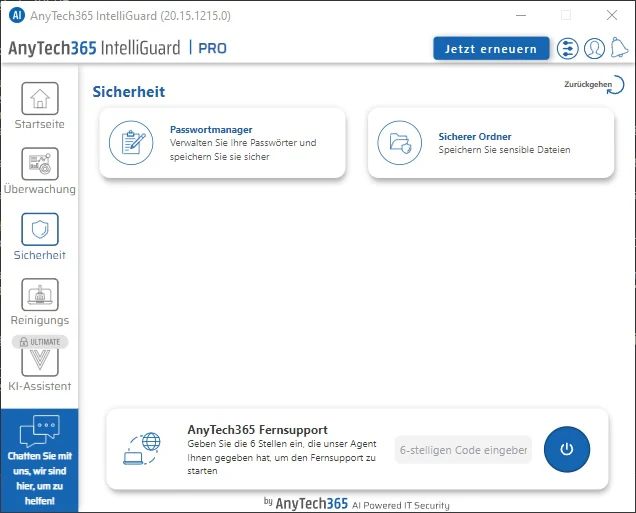Select the Reinigungs label in sidebar
This screenshot has height=513, width=636.
[x=40, y=320]
